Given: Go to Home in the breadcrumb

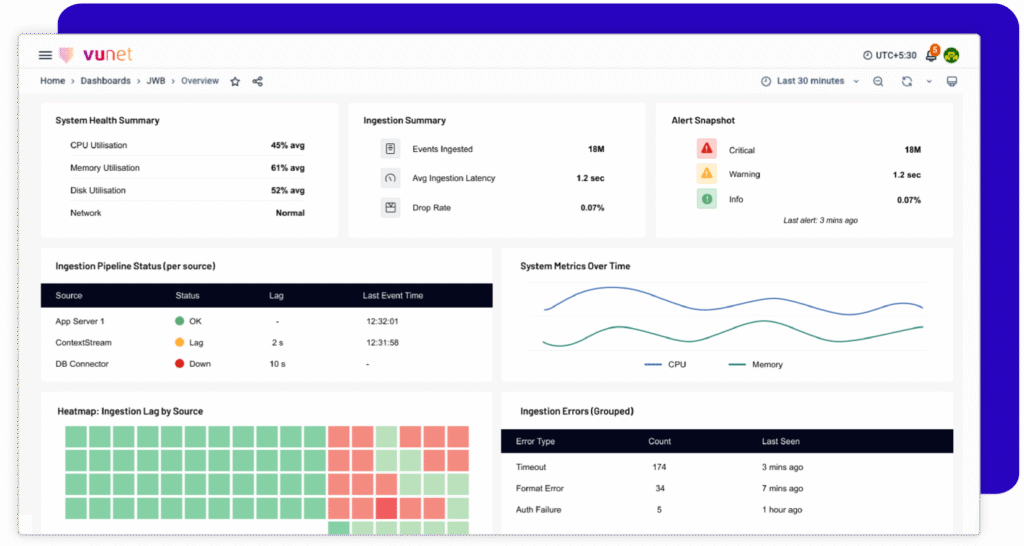Looking at the screenshot, I should click(x=52, y=81).
